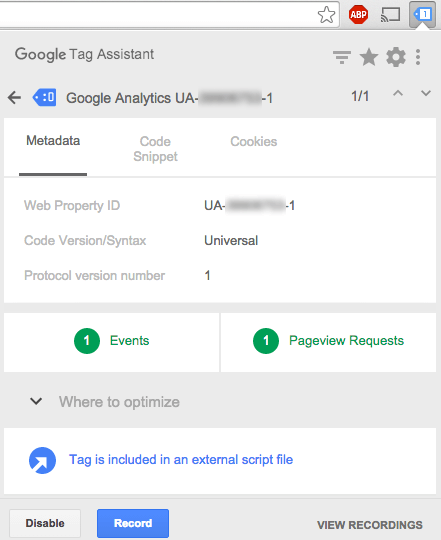Viewport: 441px width, 540px height.
Task: Go back with the left arrow
Action: [x=14, y=98]
